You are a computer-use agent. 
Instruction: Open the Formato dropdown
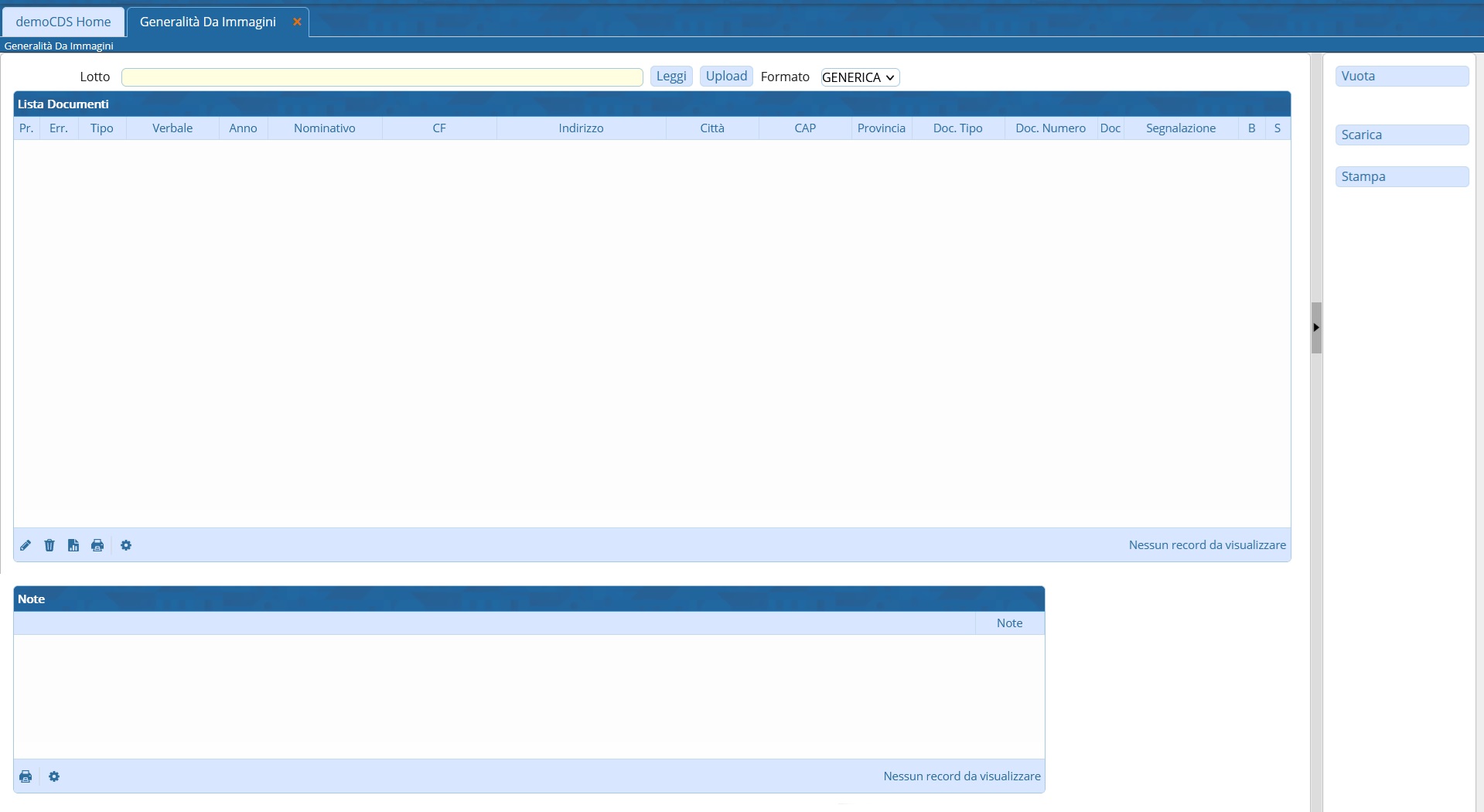pos(859,77)
